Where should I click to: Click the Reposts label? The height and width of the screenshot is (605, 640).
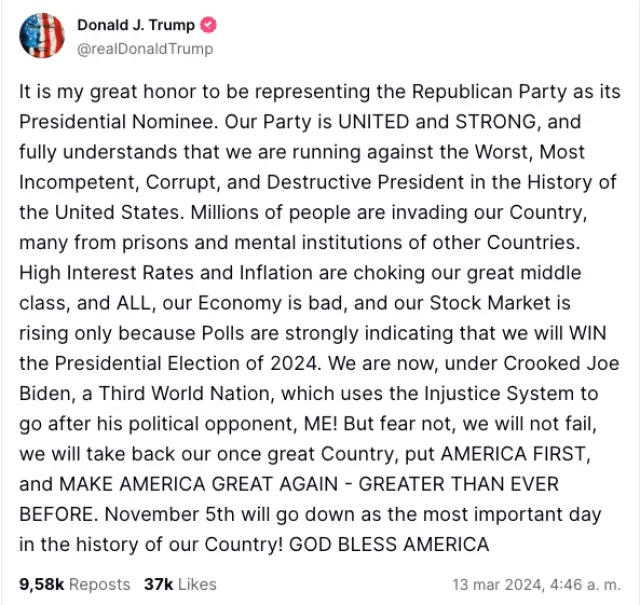[x=99, y=584]
